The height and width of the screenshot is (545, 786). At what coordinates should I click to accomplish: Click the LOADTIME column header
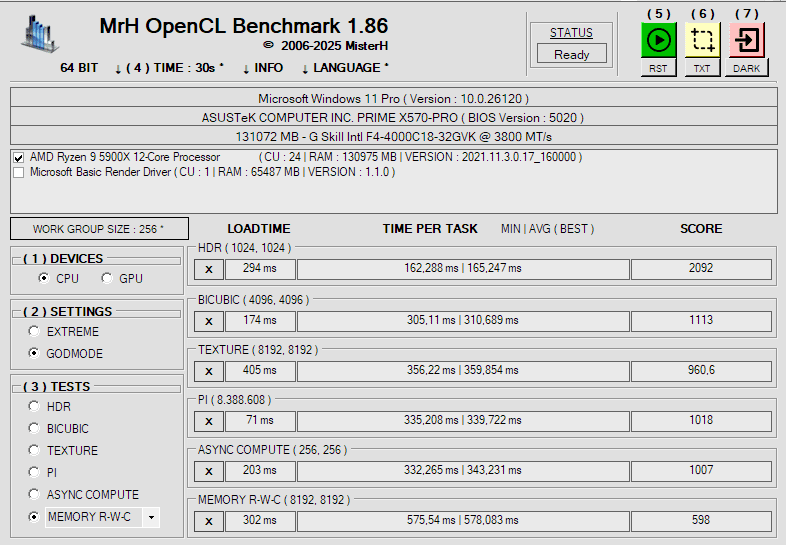click(x=259, y=229)
